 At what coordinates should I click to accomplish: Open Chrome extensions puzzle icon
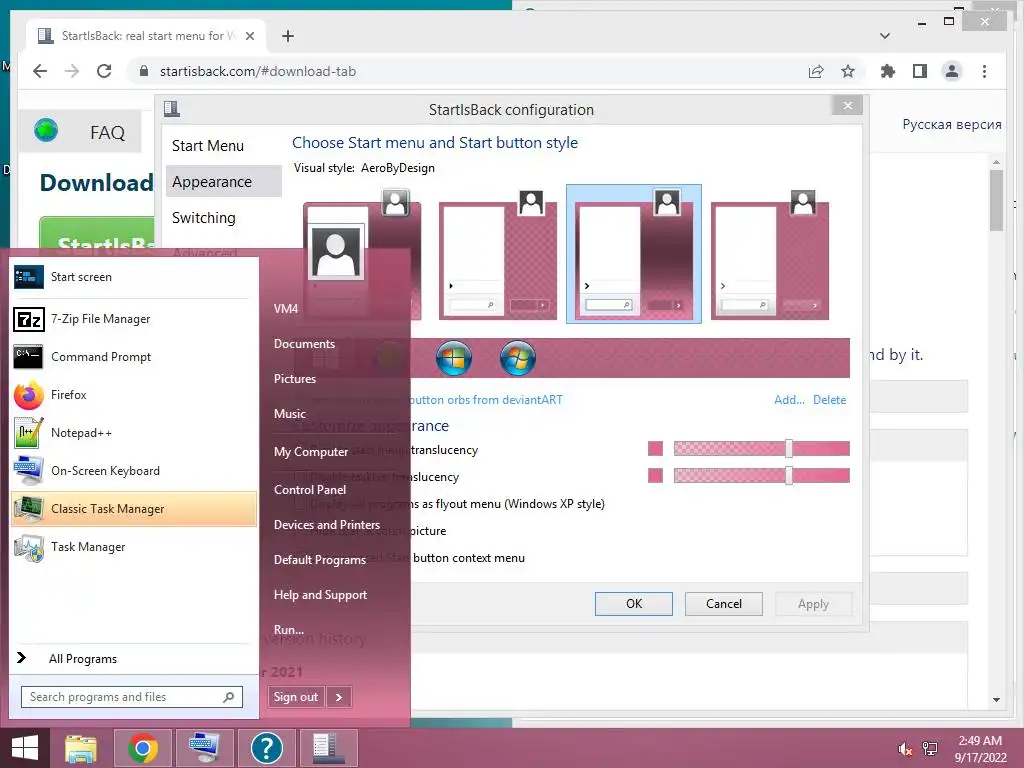888,71
